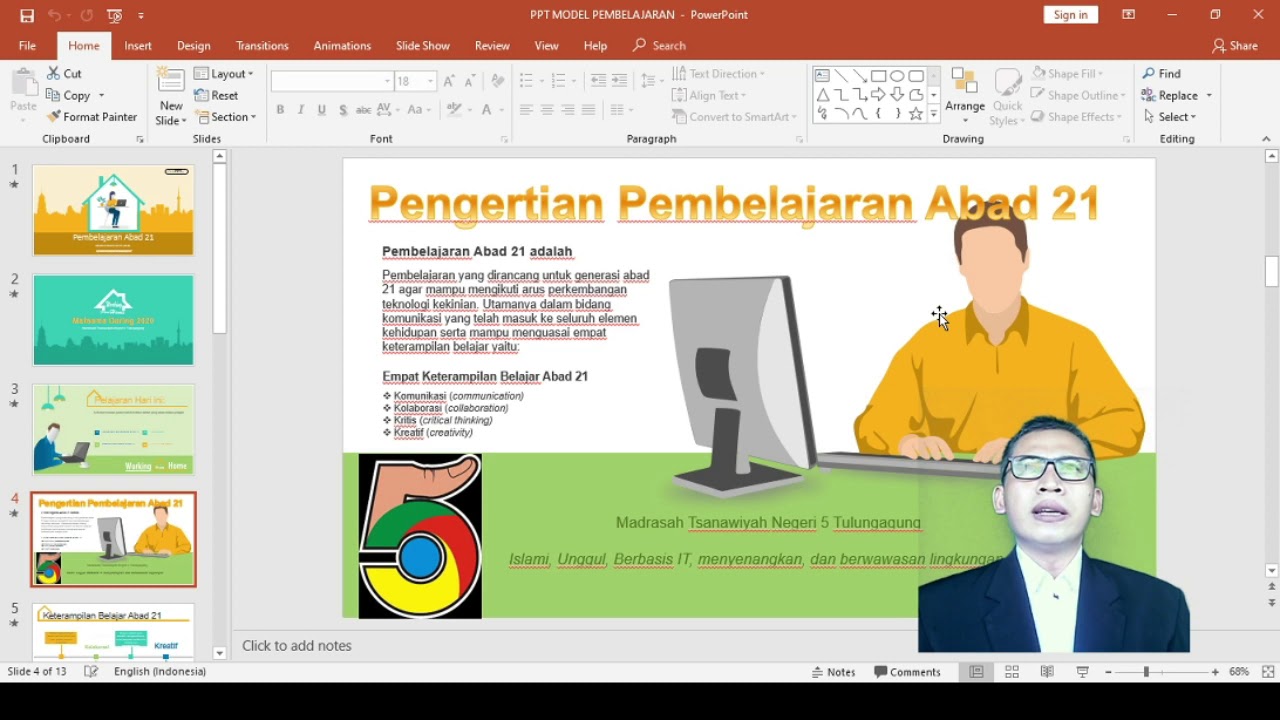Click the zoom slider handle

pos(1146,672)
